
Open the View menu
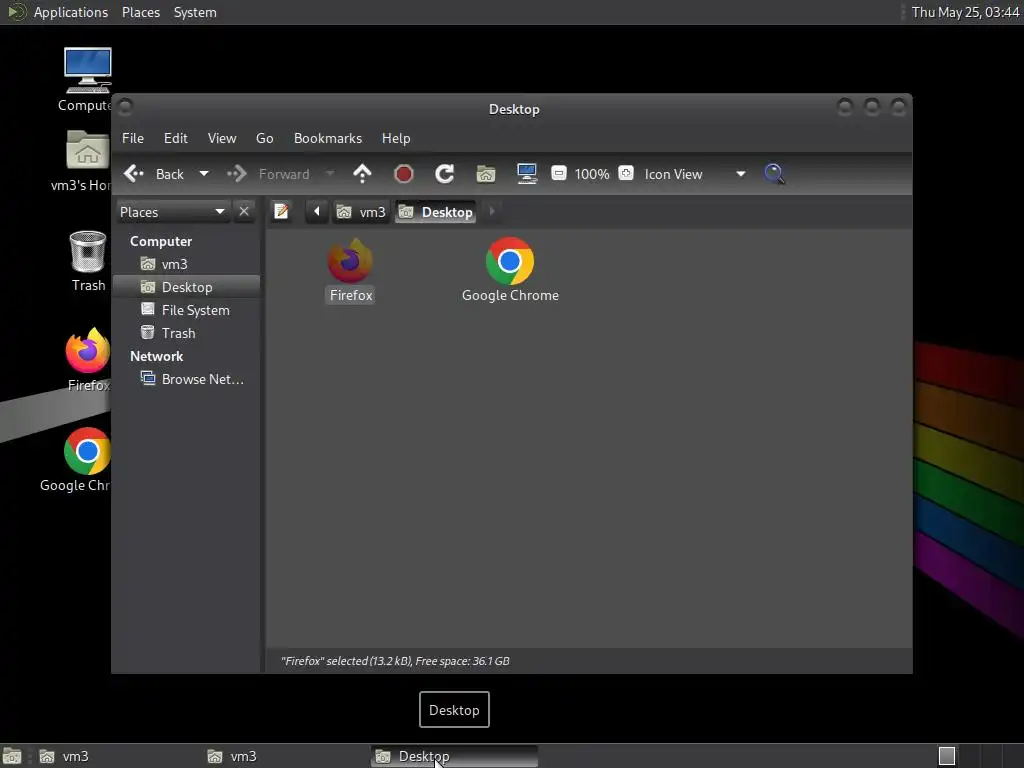(x=222, y=138)
